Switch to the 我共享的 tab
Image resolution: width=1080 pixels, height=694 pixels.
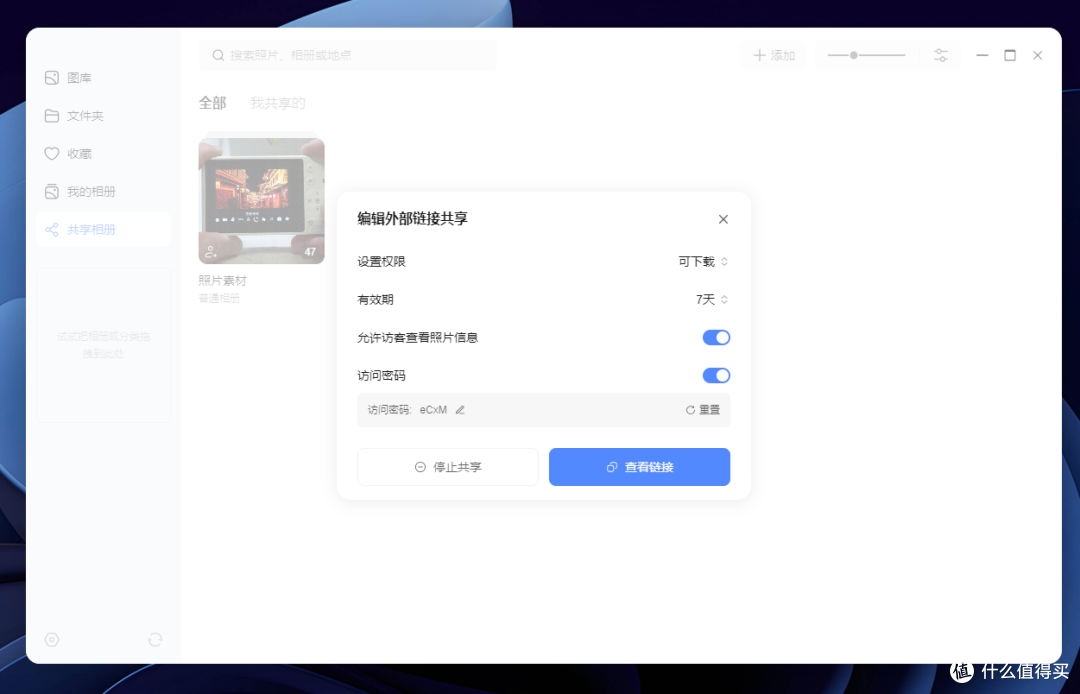pyautogui.click(x=278, y=103)
